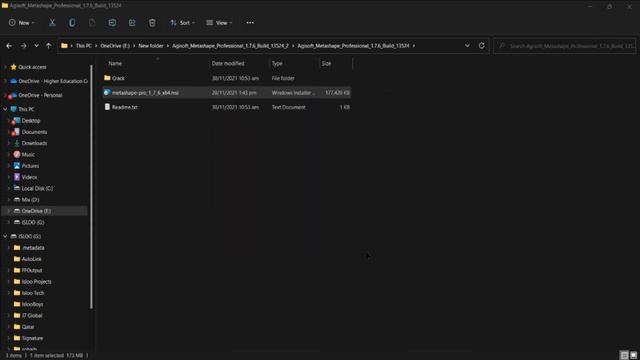Select the Crack folder icon
Viewport: 640px width, 360px height.
tap(107, 78)
